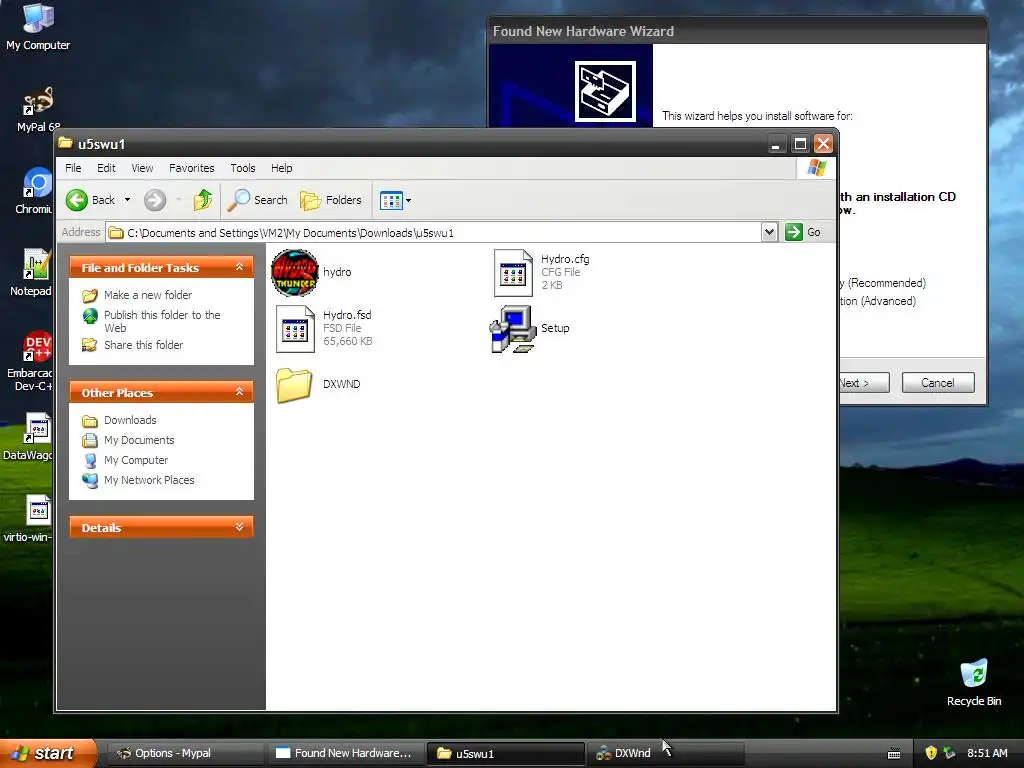Open the Favorites menu
This screenshot has width=1024, height=768.
tap(191, 168)
